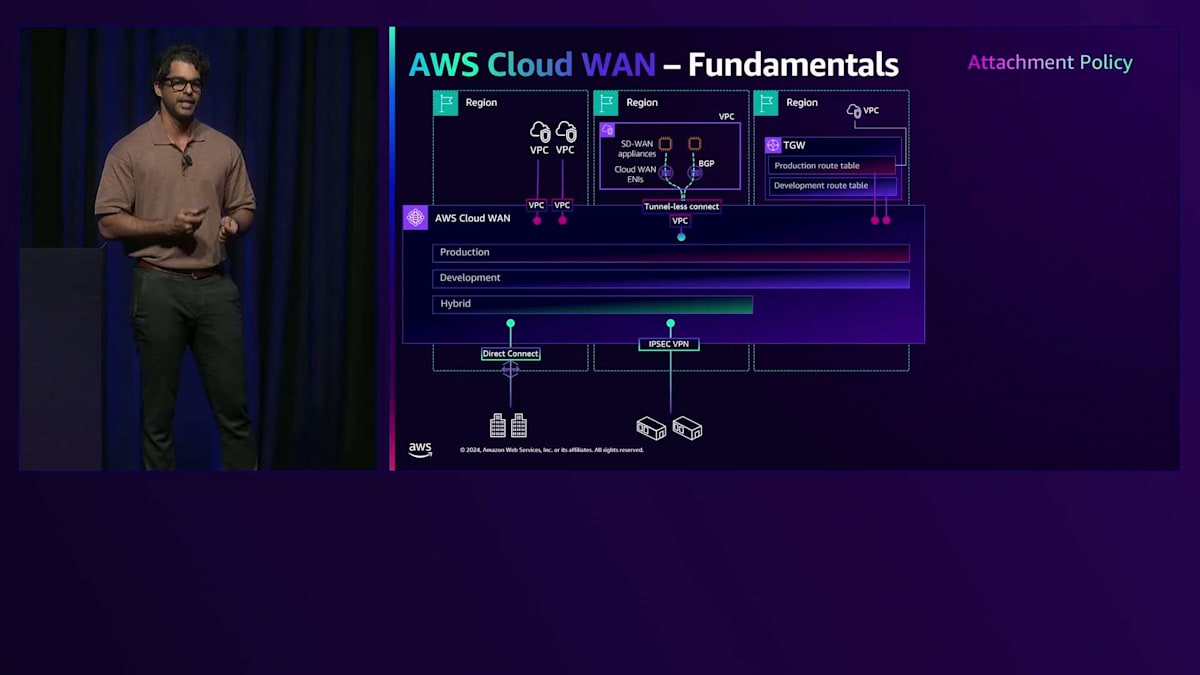This screenshot has width=1200, height=675.
Task: Select purple VPC icon in SD-WAN box corner
Action: click(607, 130)
